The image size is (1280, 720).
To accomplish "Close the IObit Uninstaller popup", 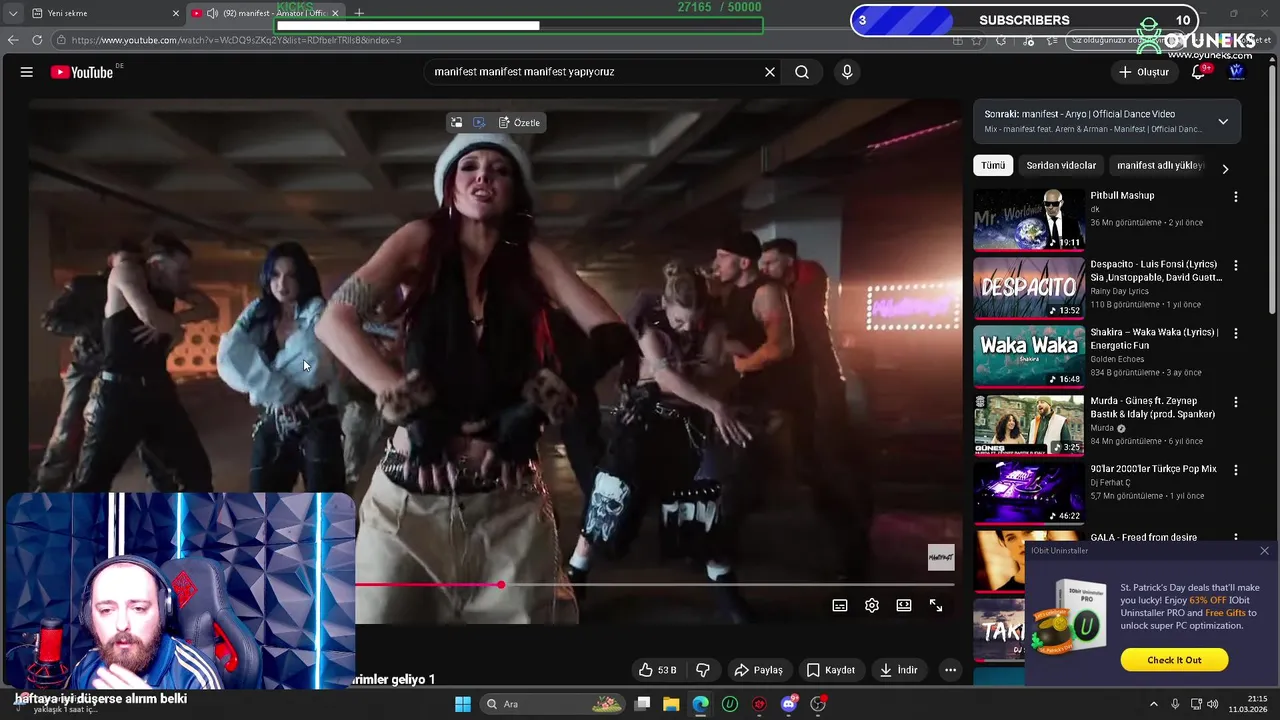I will (x=1264, y=551).
